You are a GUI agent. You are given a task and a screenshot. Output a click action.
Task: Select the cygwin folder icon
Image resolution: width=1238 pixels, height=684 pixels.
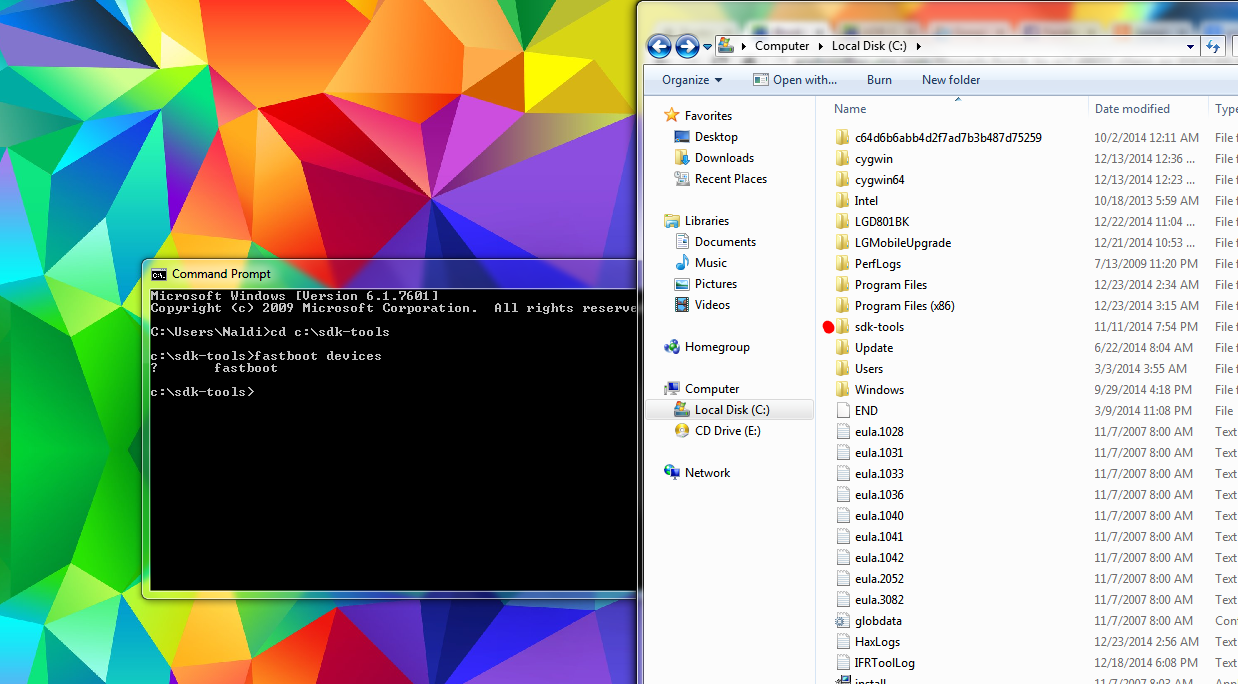[842, 159]
